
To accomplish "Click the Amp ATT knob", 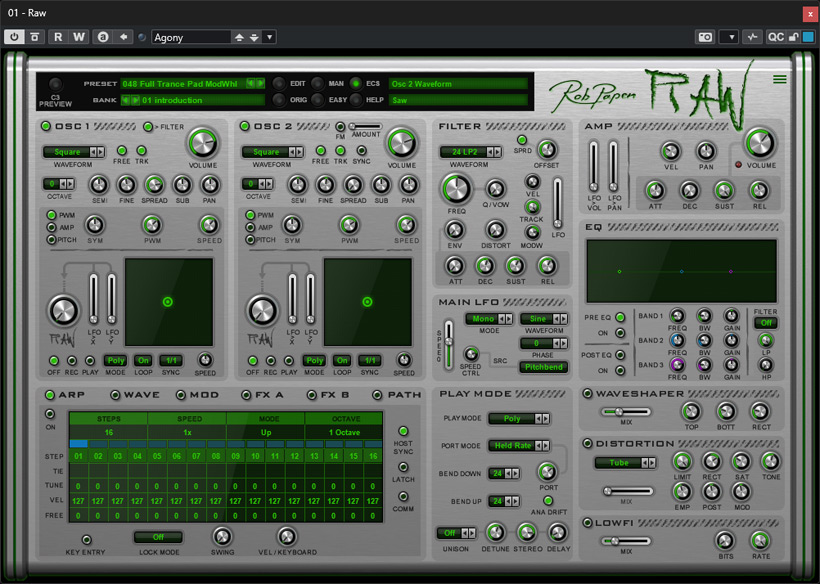I will coord(655,191).
